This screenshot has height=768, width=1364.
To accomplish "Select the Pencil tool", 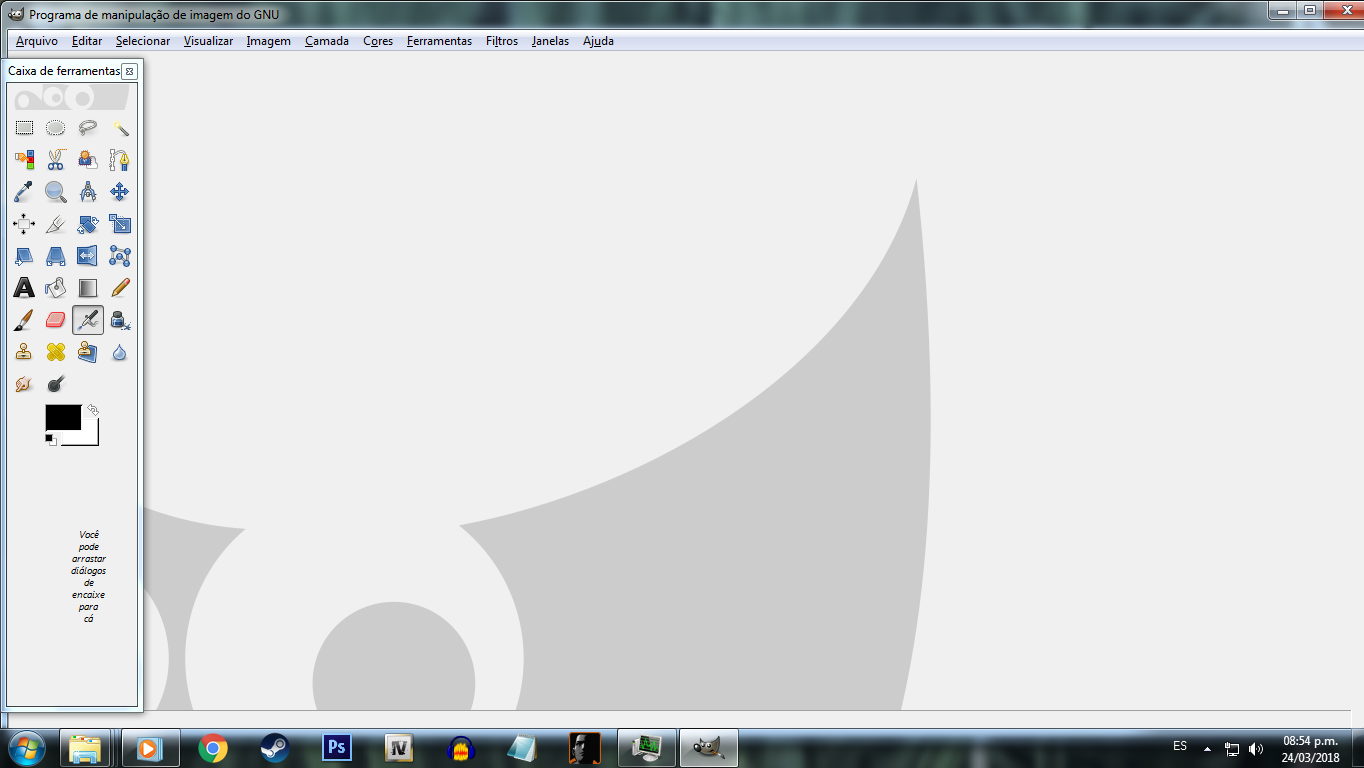I will coord(120,288).
